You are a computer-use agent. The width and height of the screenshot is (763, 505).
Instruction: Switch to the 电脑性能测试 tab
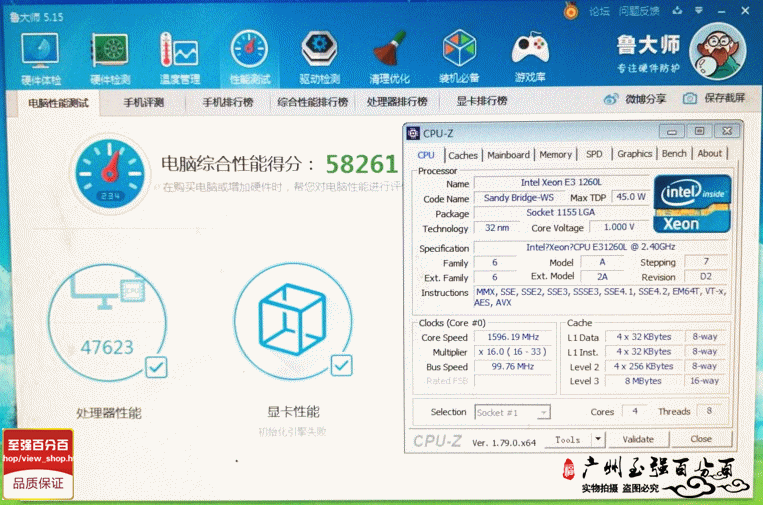(58, 103)
